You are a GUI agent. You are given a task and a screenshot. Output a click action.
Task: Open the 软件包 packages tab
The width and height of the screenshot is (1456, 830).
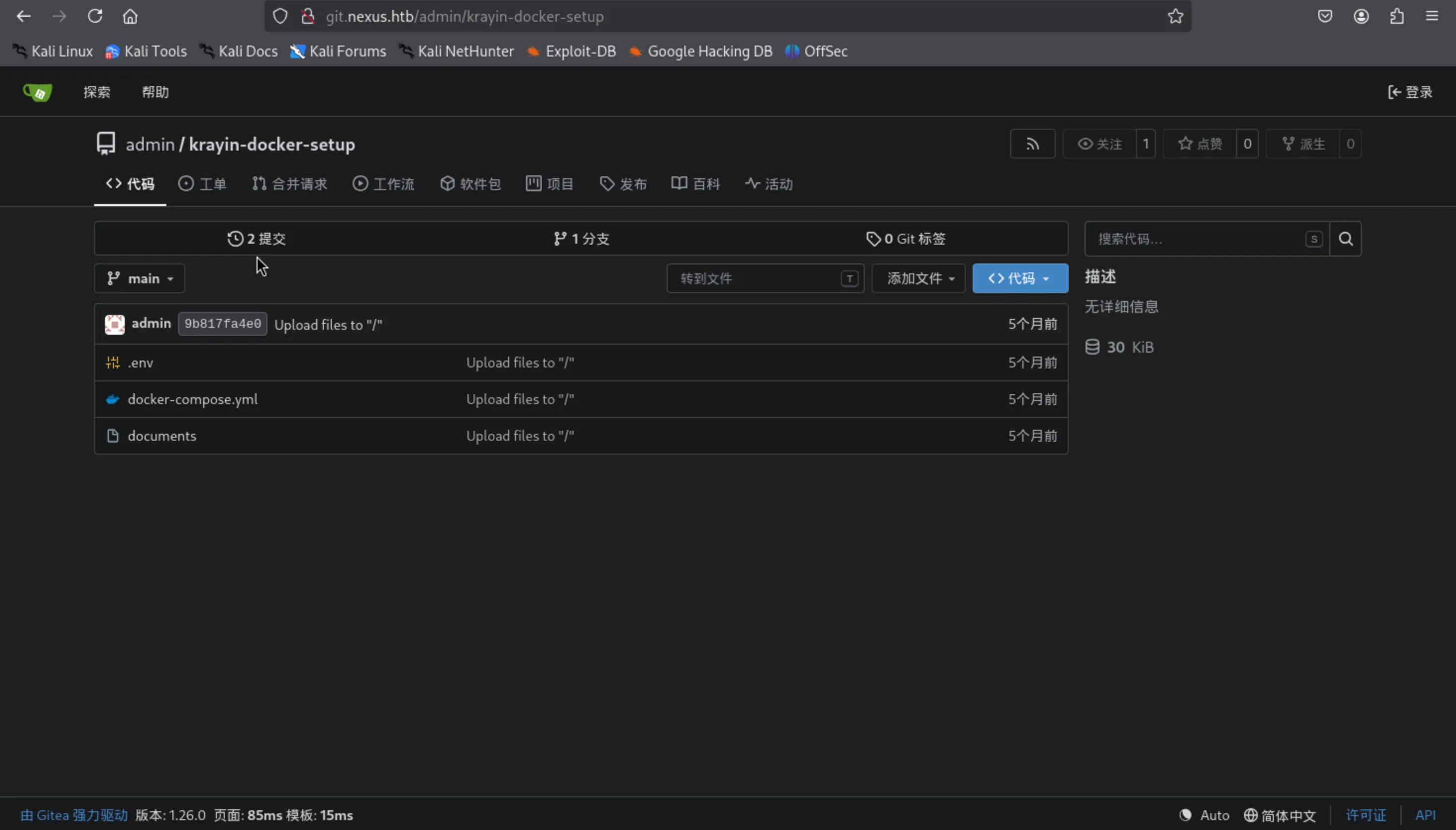pos(470,184)
